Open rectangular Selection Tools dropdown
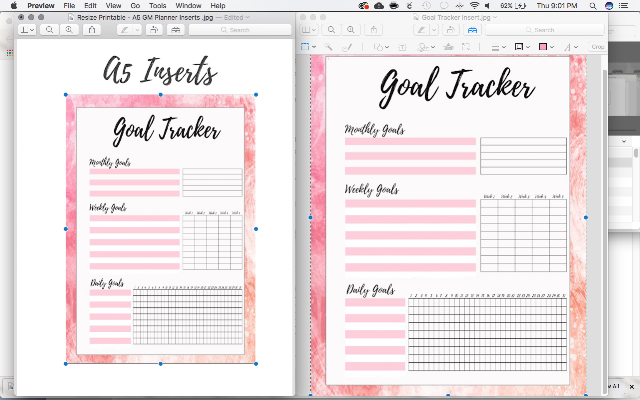 [x=308, y=47]
